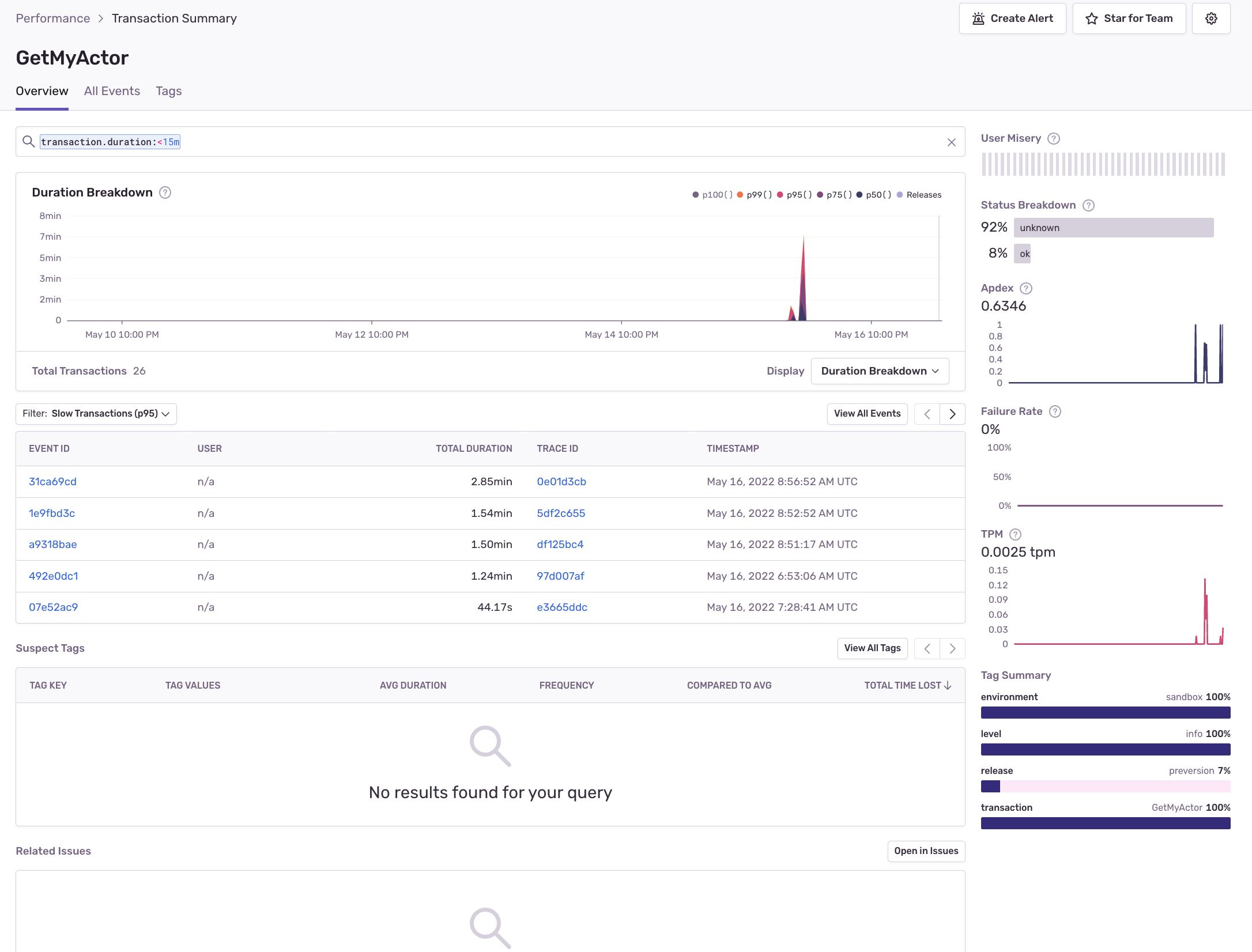The image size is (1252, 952).
Task: Switch to Tags tab
Action: pos(168,91)
